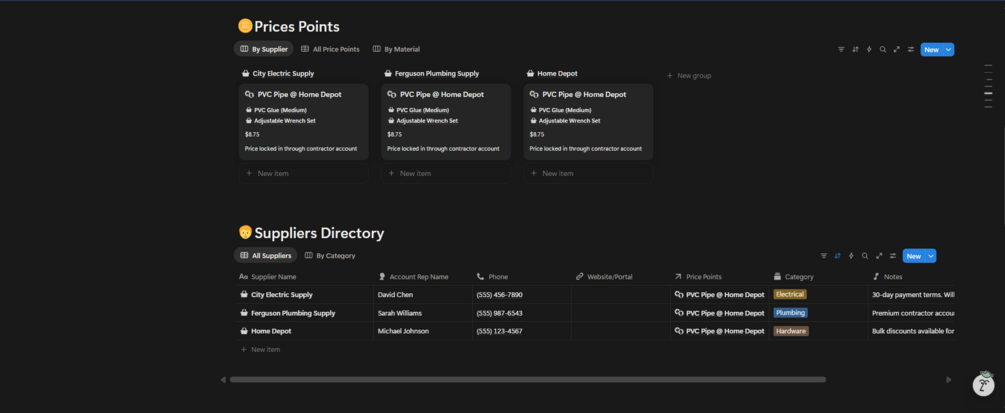
Task: Add New item row in Suppliers Directory table
Action: click(x=260, y=350)
